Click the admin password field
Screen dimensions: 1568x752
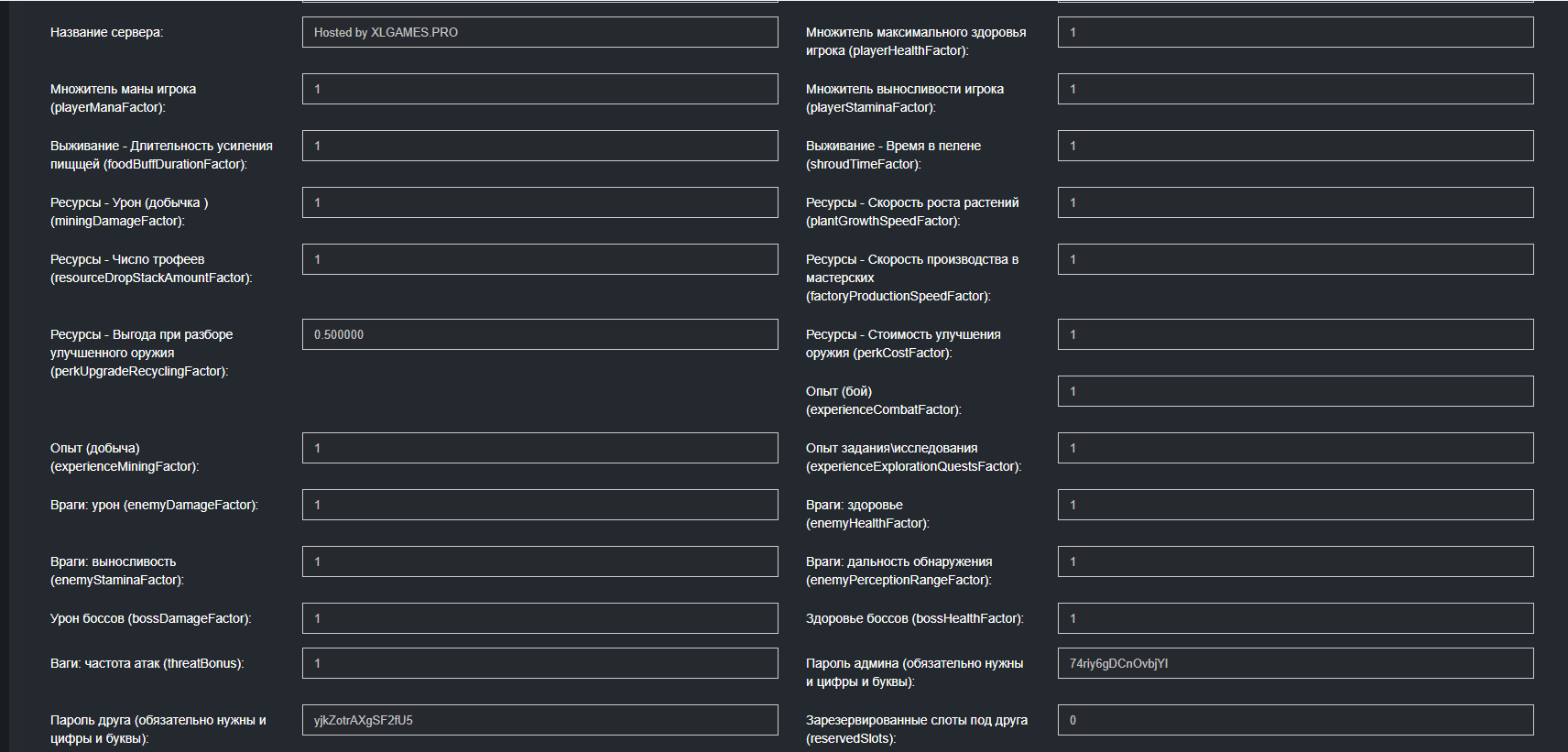(x=1295, y=663)
